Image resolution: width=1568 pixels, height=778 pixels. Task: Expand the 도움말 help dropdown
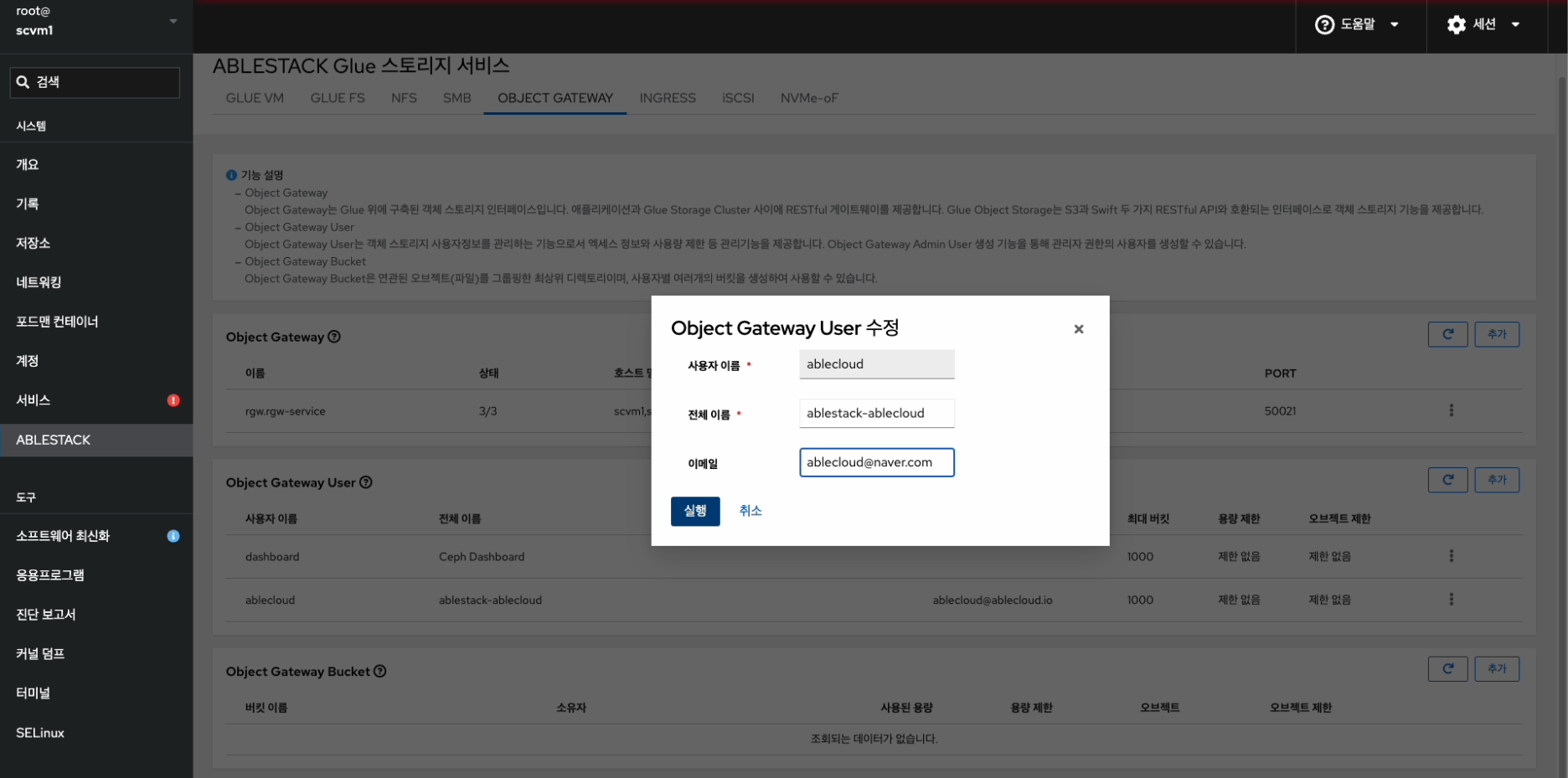pyautogui.click(x=1357, y=25)
